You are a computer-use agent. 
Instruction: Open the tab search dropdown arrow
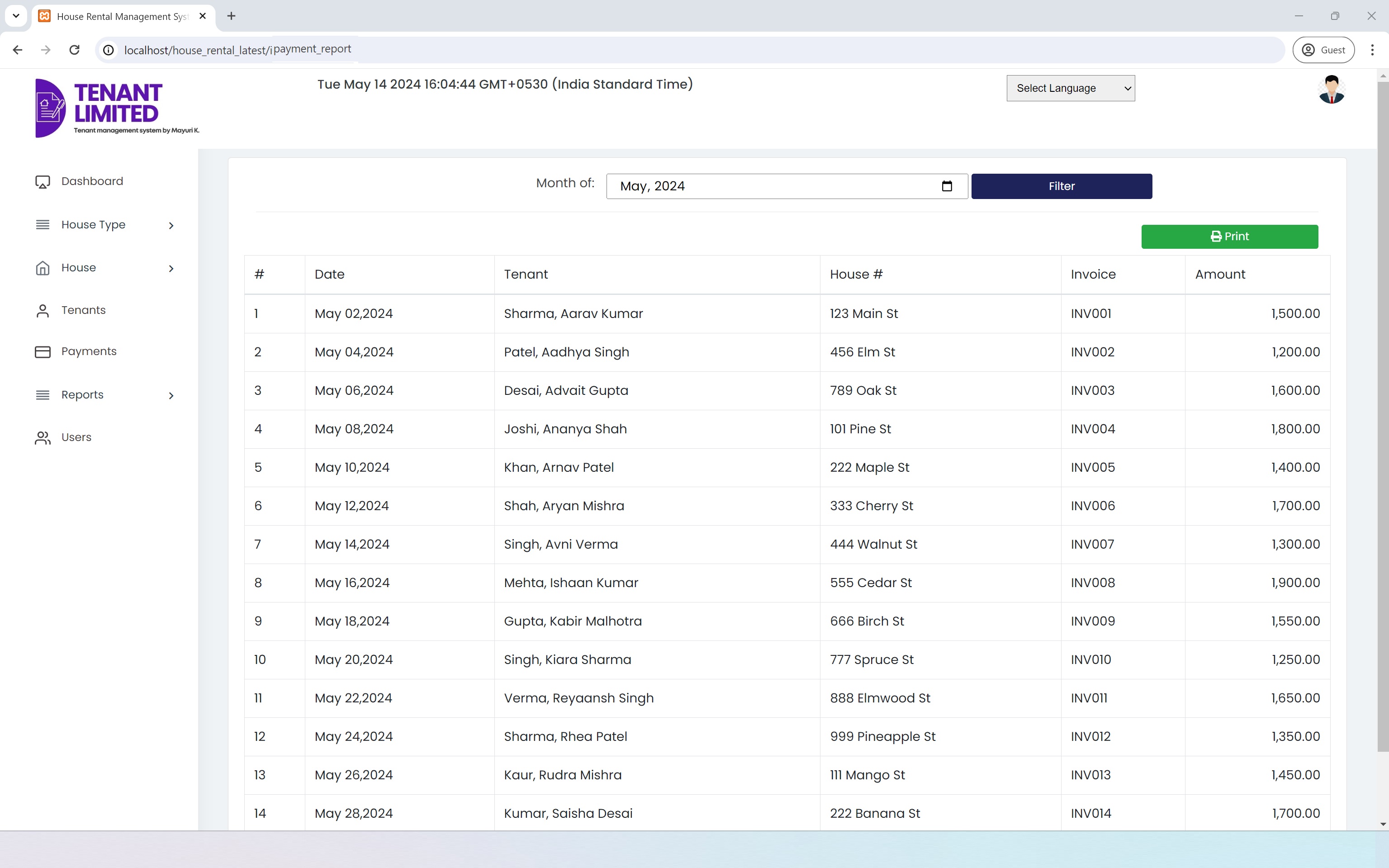pos(16,16)
